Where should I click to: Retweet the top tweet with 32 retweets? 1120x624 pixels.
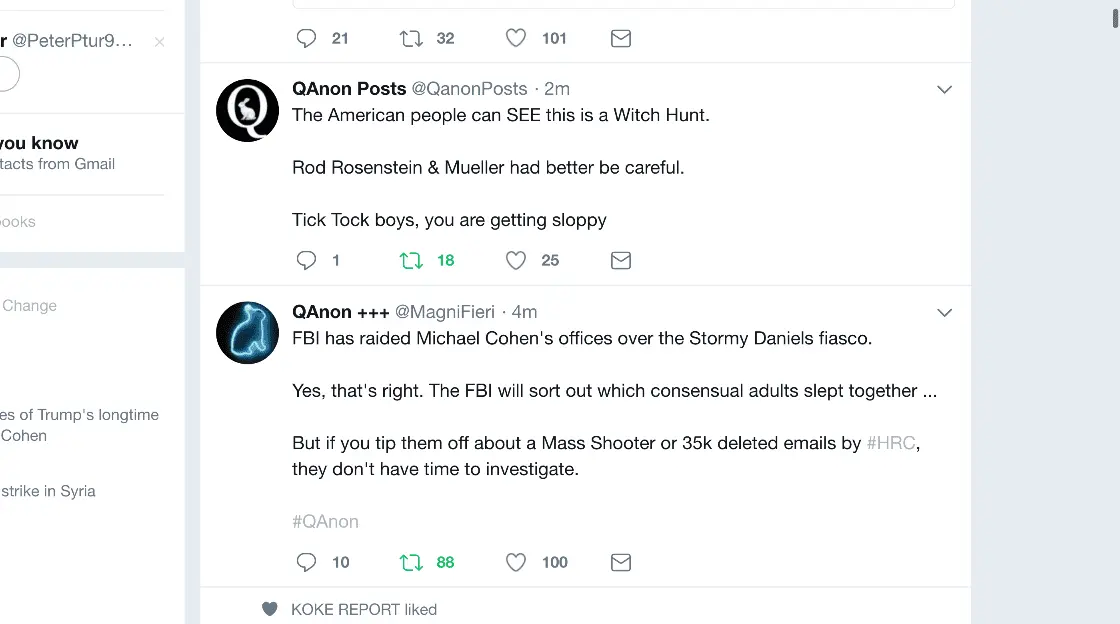point(411,39)
